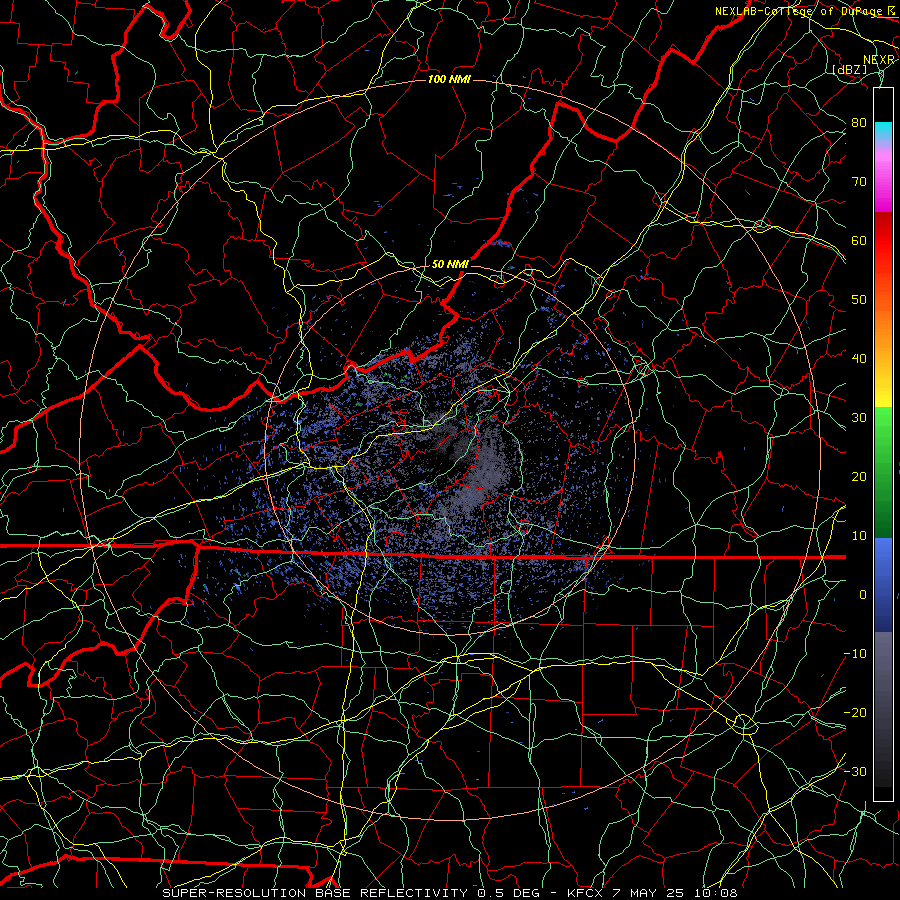Click the 20 value on dBZ scale
The image size is (900, 900).
tap(859, 476)
